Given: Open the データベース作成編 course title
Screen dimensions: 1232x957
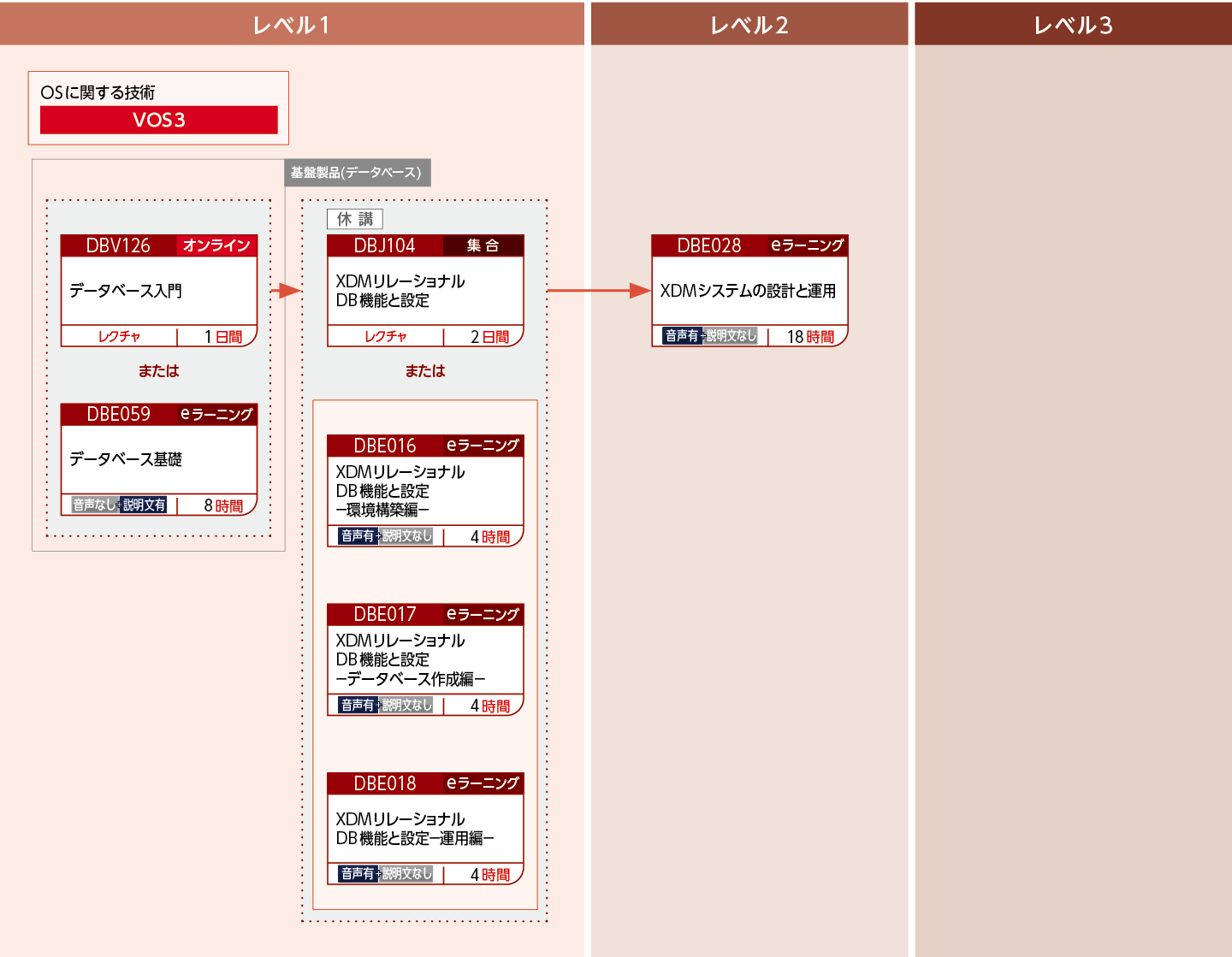Looking at the screenshot, I should [x=411, y=659].
